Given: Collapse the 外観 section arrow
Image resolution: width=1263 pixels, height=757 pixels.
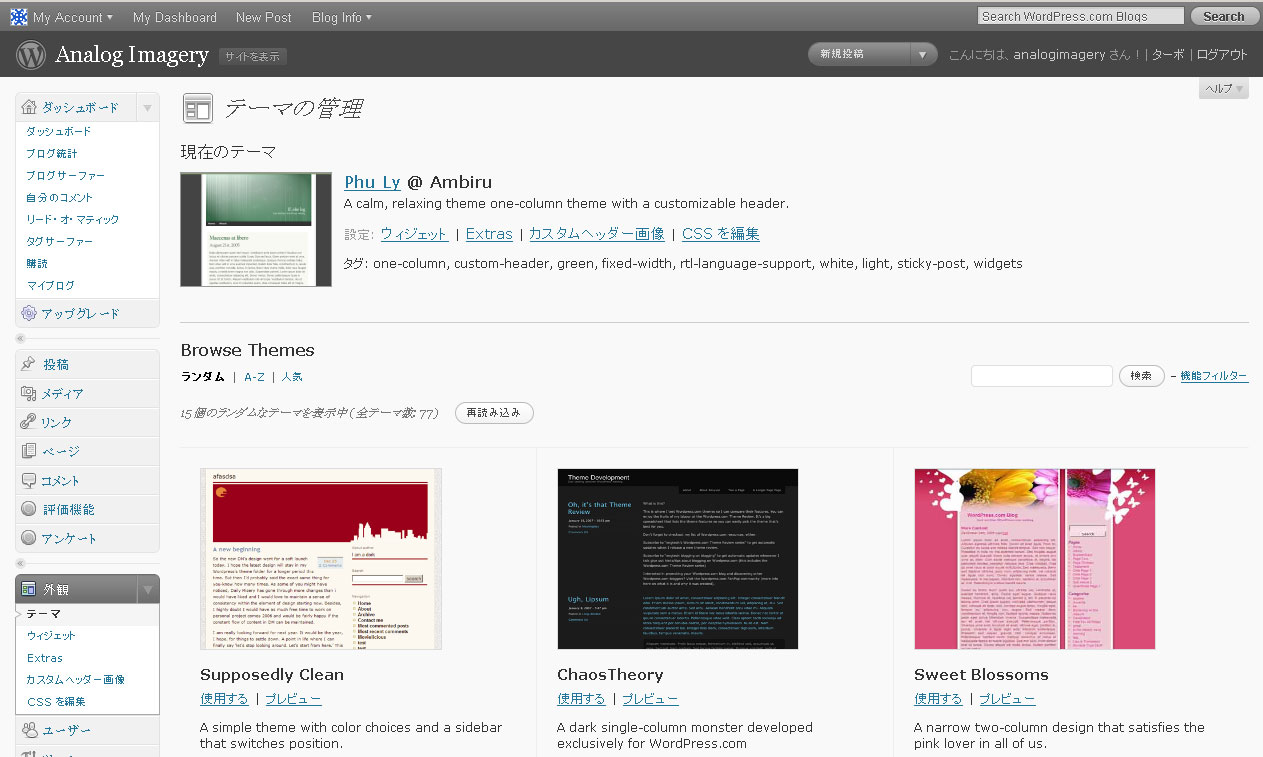Looking at the screenshot, I should coord(147,589).
